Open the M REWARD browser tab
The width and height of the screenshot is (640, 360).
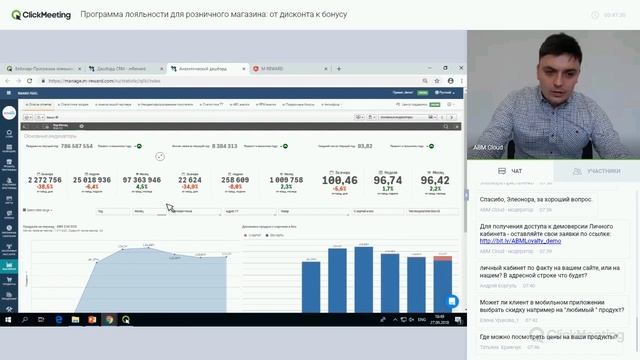click(290, 69)
